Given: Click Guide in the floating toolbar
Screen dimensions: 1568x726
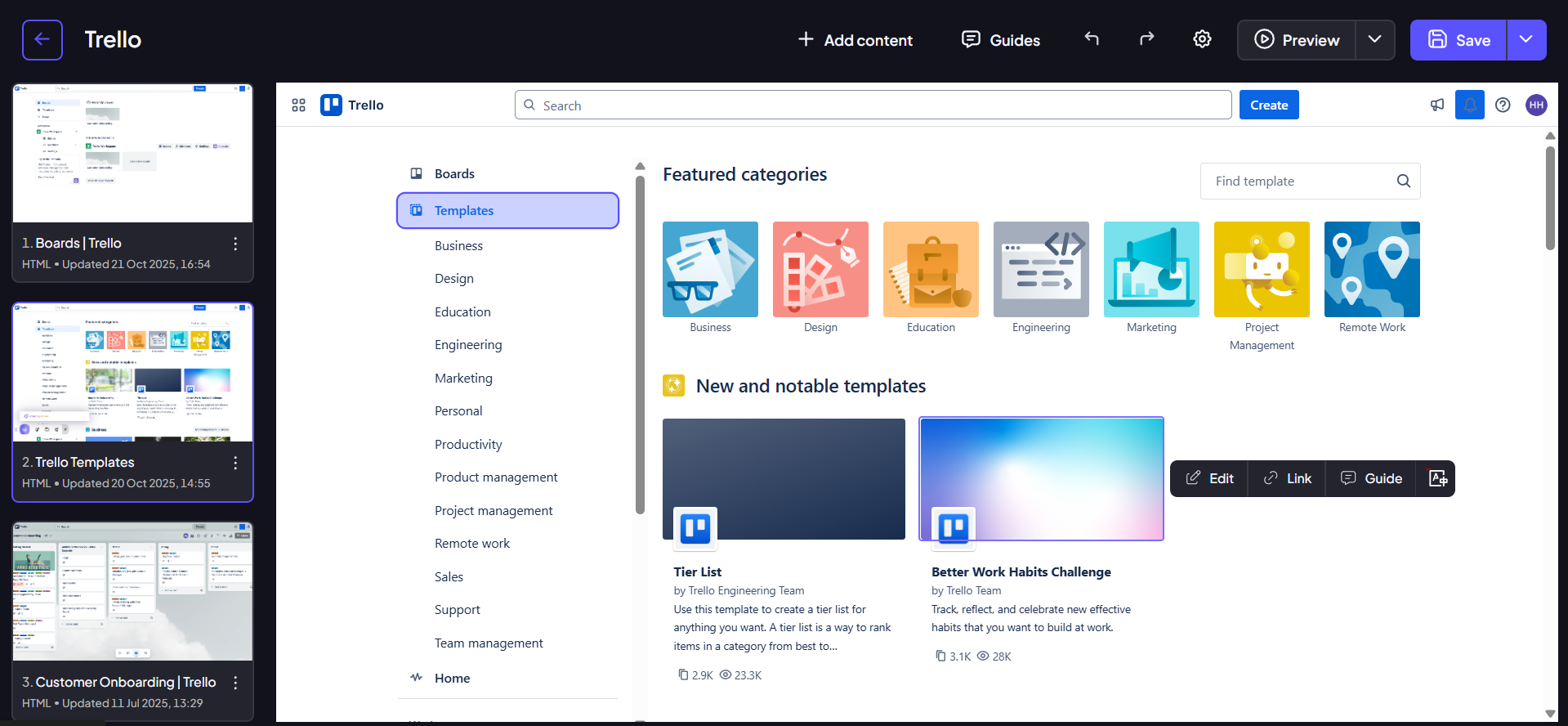Looking at the screenshot, I should point(1371,478).
